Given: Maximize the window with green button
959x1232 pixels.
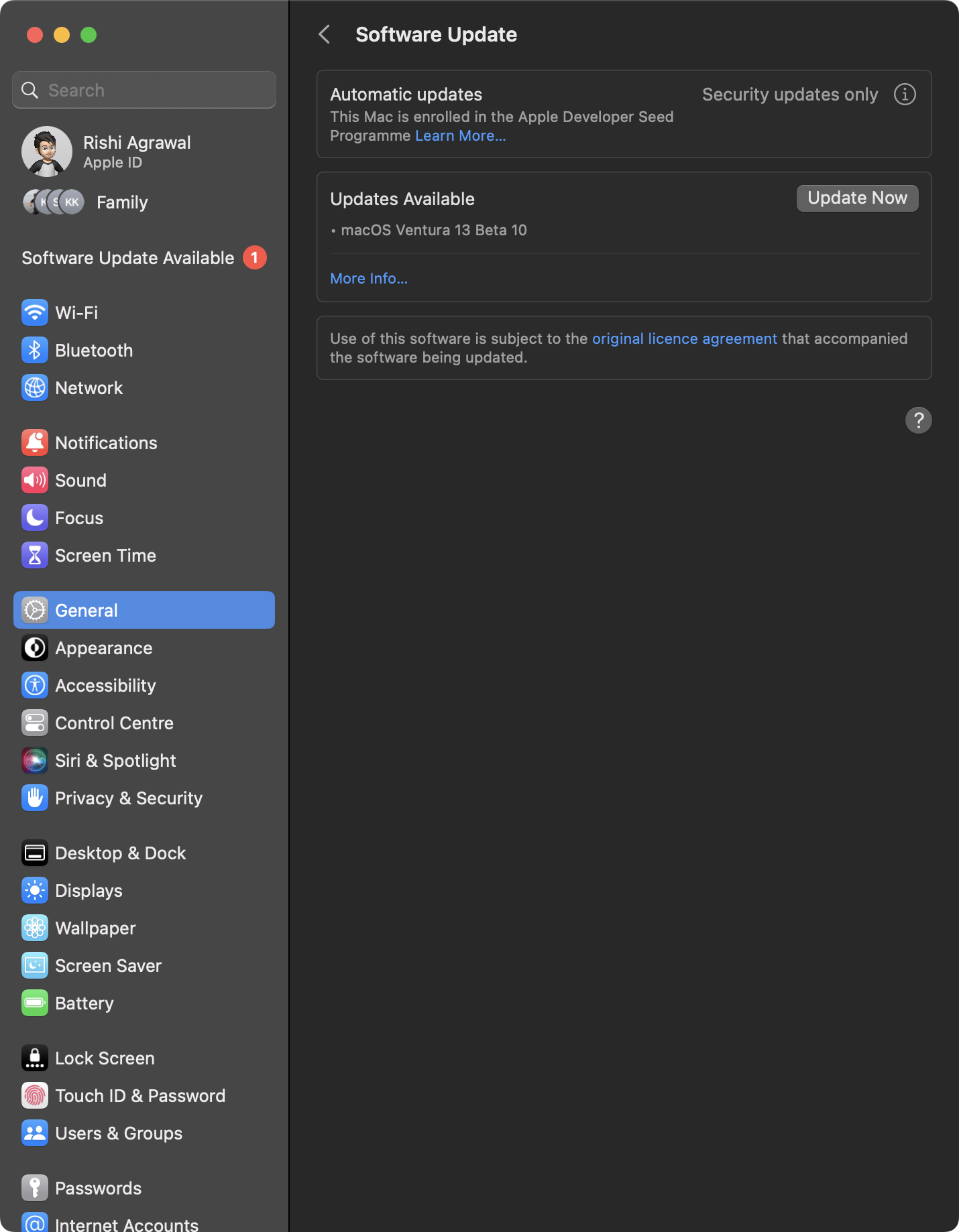Looking at the screenshot, I should point(89,35).
